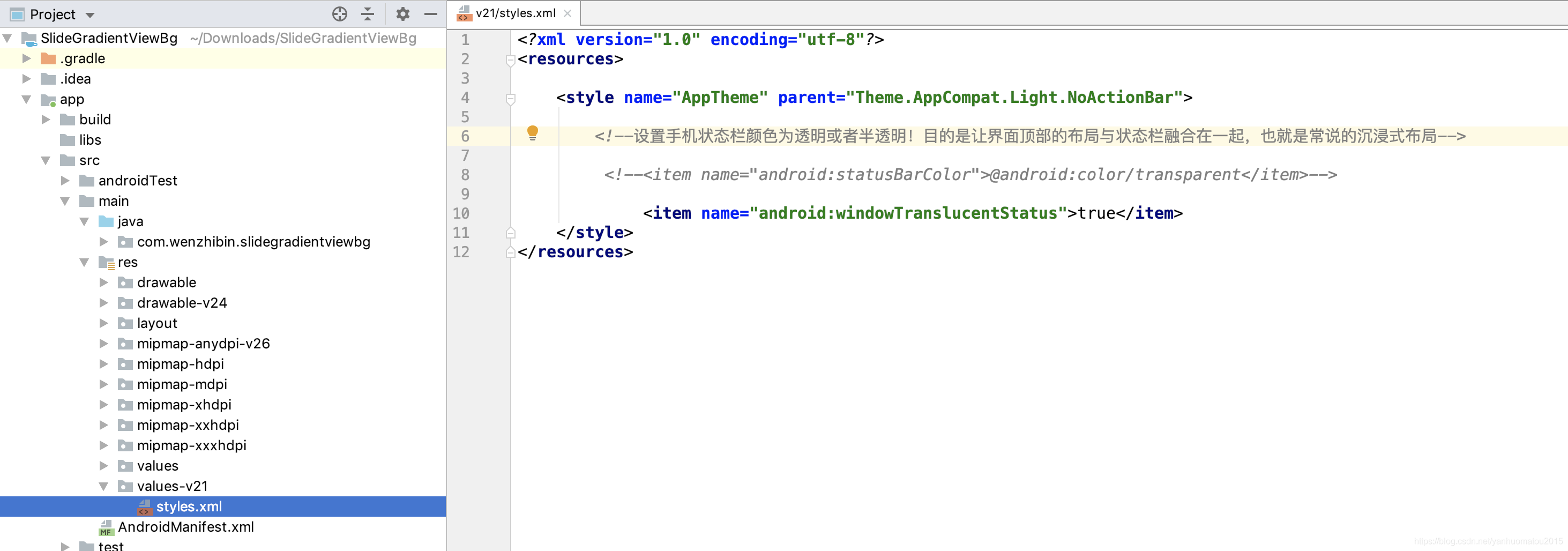Select the mipmap-xxhdpi folder
Screen dimensions: 1568x551
coord(188,425)
